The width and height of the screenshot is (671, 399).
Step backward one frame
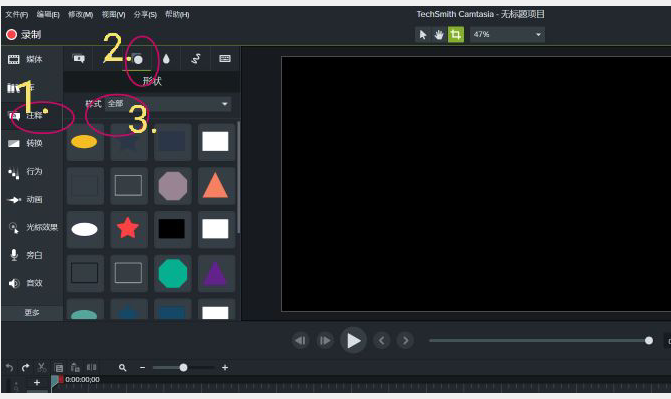click(x=300, y=341)
